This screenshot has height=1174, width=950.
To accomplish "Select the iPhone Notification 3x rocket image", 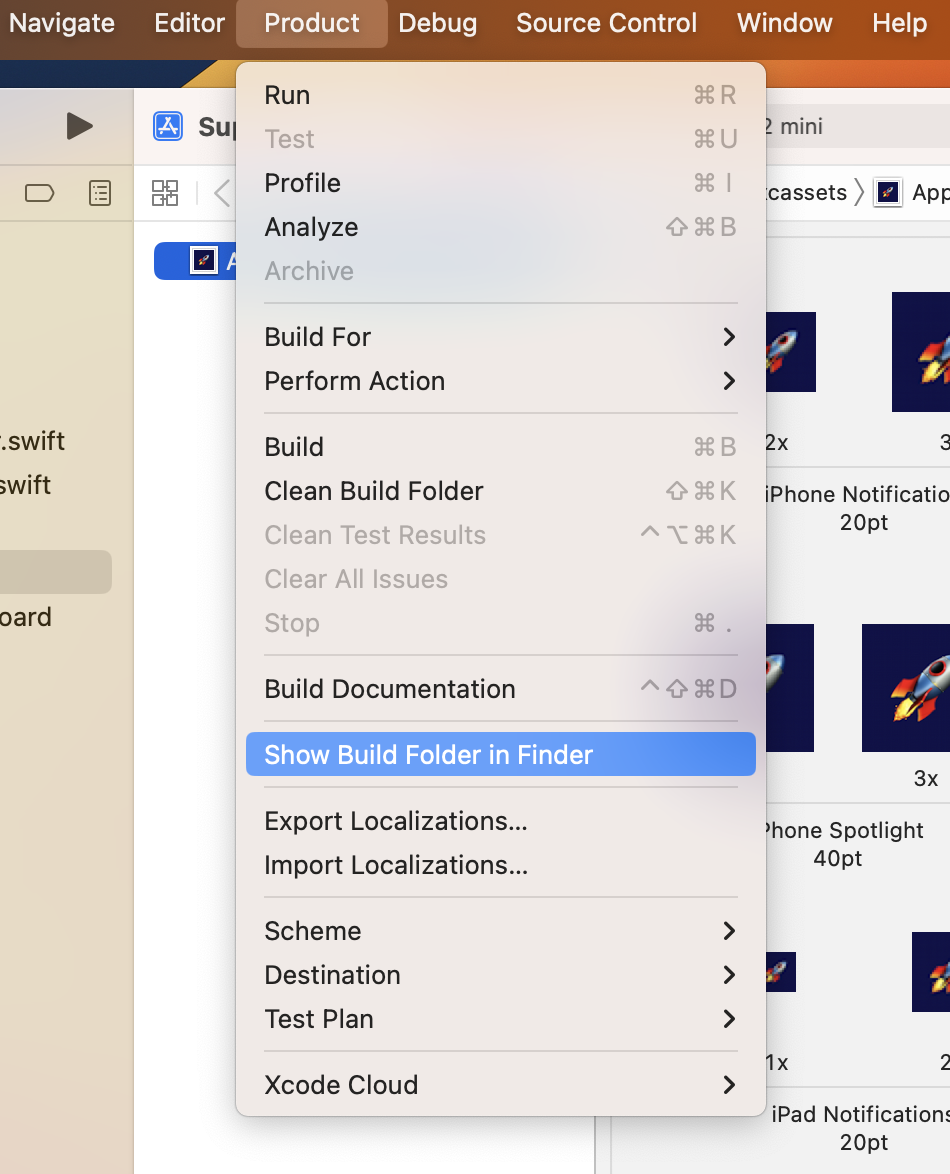I will 922,352.
